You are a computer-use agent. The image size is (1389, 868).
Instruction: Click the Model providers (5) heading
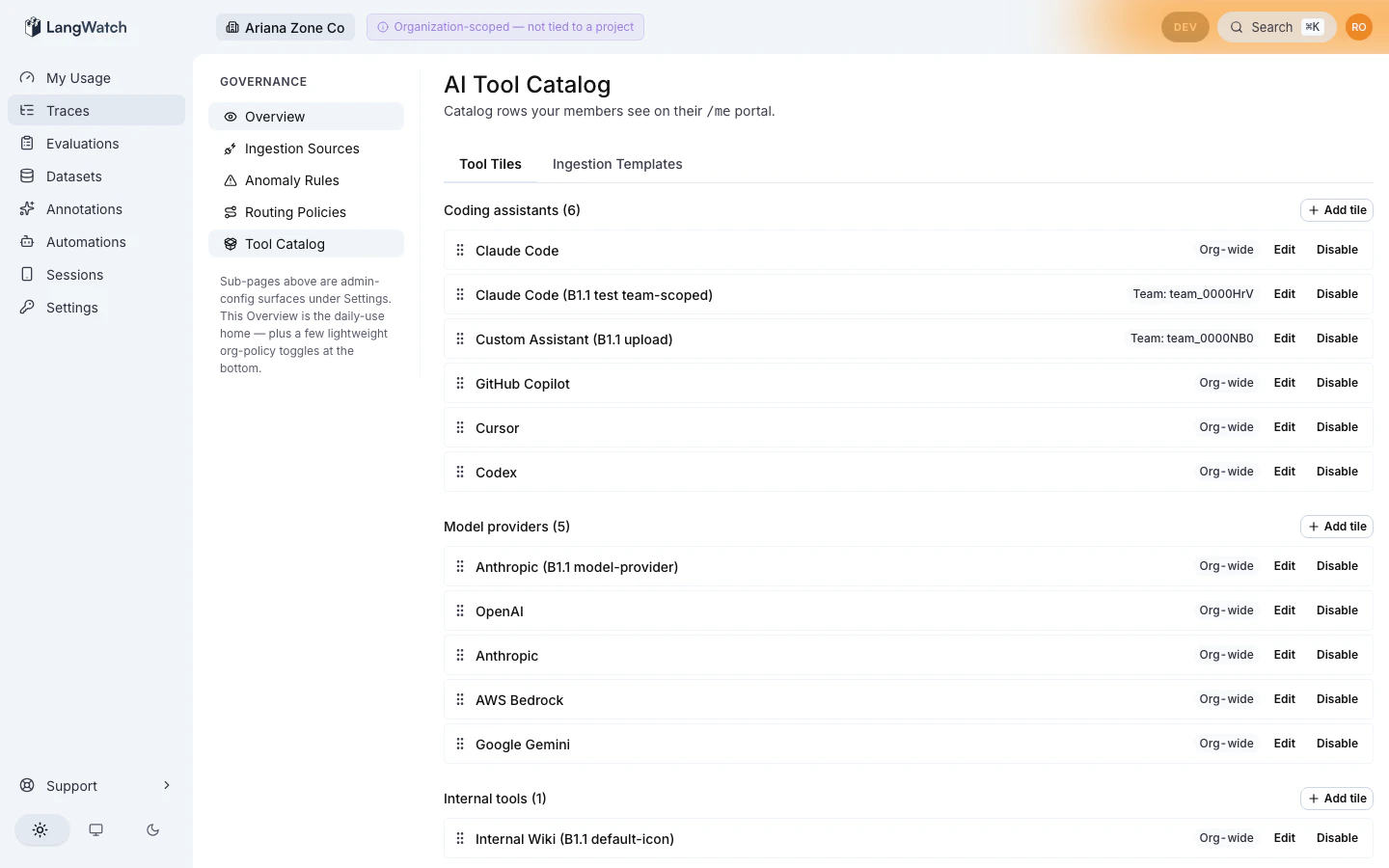(506, 527)
